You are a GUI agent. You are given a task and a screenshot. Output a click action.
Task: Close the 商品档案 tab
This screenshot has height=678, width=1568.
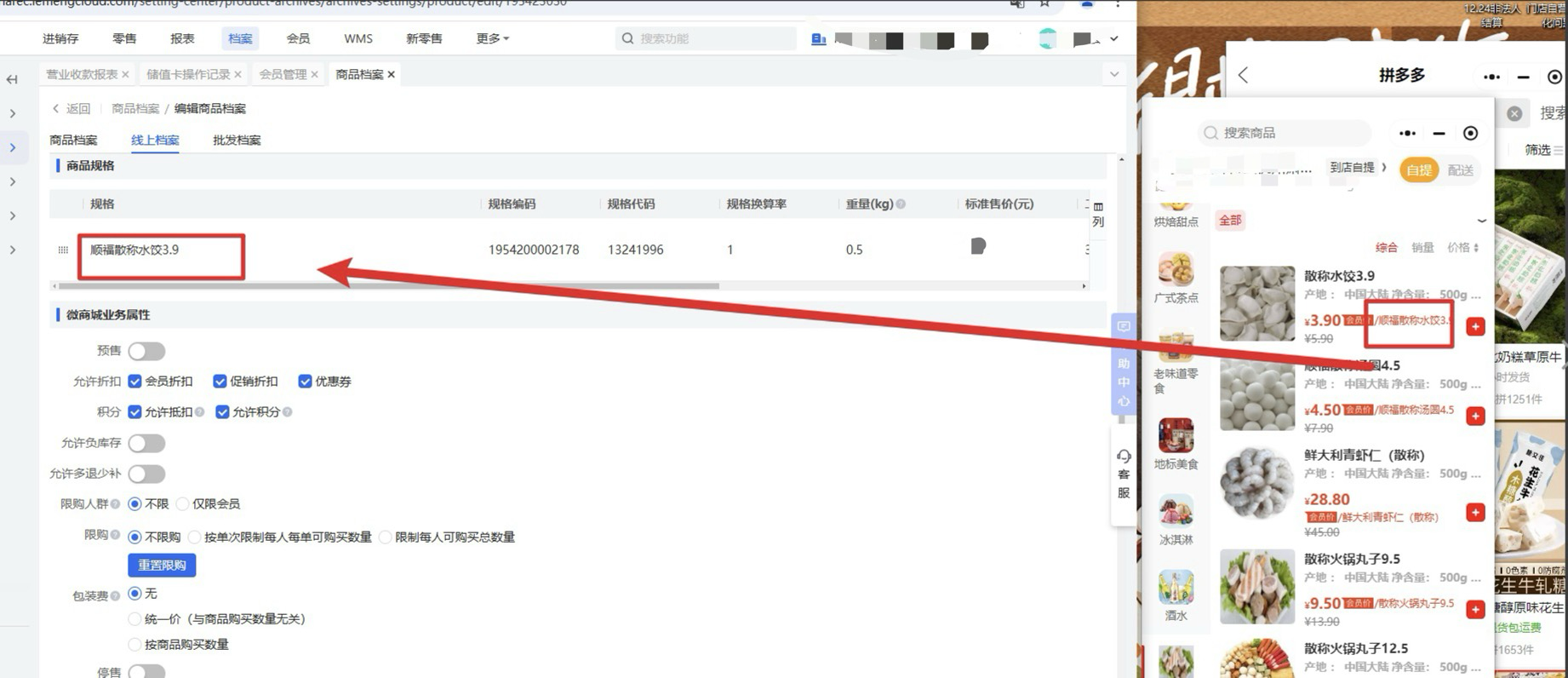[x=391, y=74]
